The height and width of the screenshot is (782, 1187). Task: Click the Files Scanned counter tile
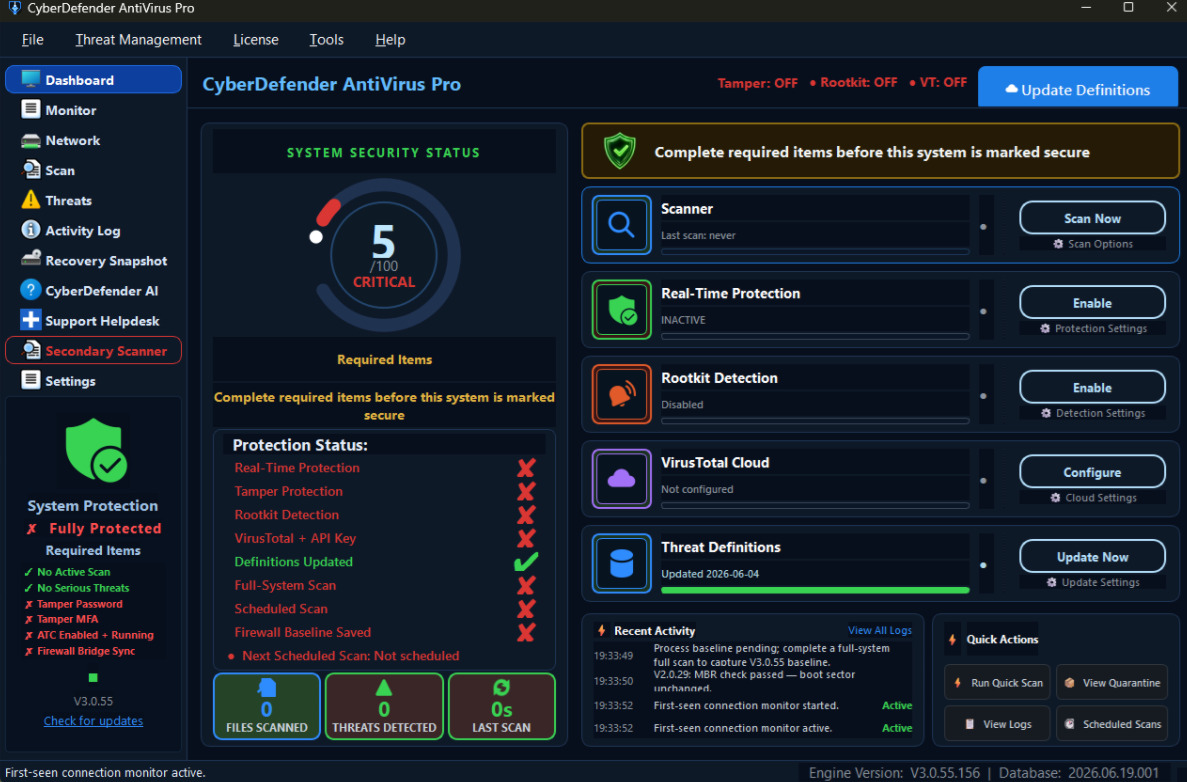pyautogui.click(x=266, y=706)
